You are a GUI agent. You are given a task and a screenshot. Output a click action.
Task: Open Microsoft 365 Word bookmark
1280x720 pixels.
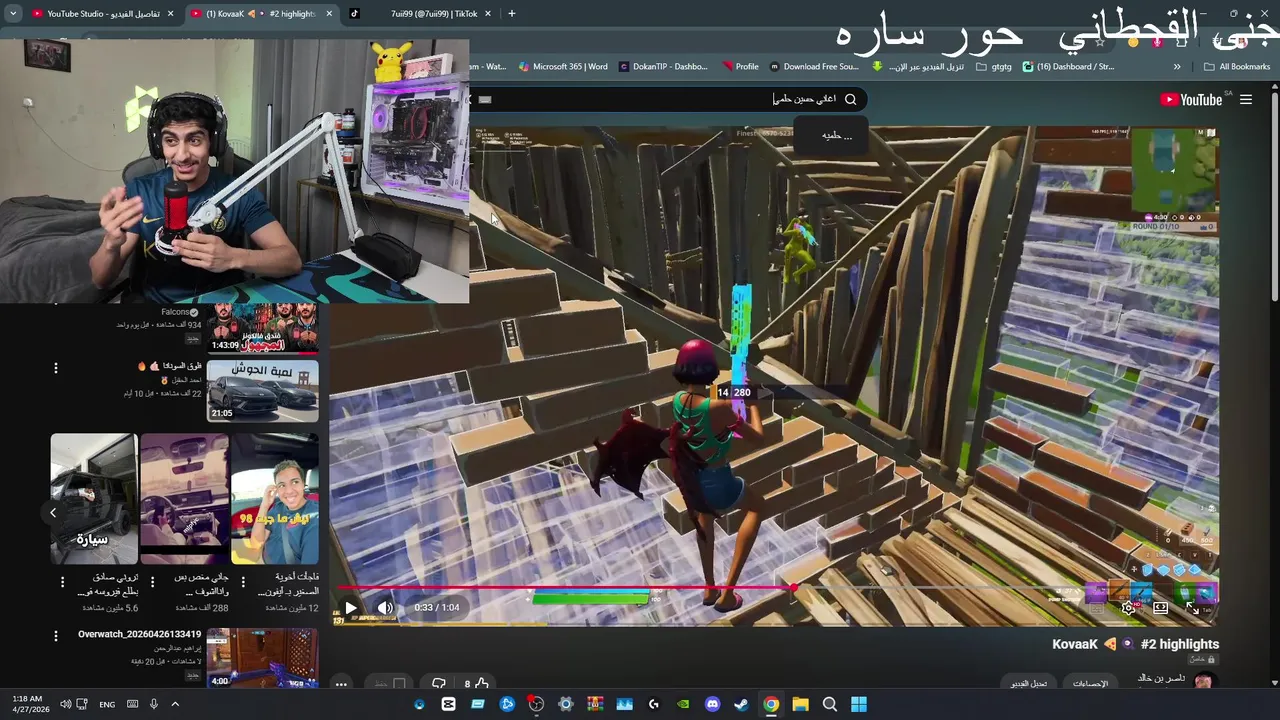(x=563, y=67)
